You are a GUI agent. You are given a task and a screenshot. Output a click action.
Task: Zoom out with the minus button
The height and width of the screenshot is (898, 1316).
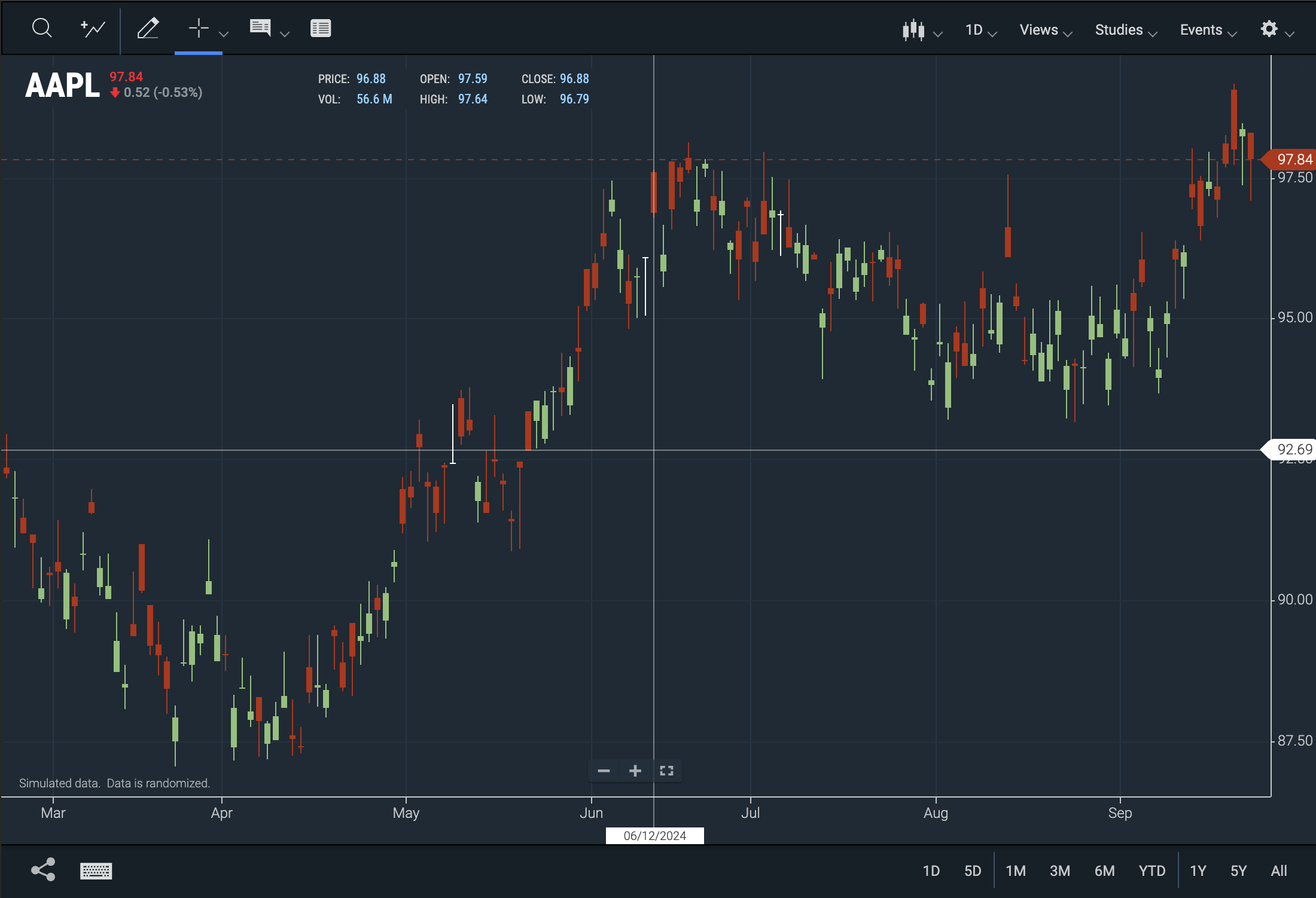[604, 771]
